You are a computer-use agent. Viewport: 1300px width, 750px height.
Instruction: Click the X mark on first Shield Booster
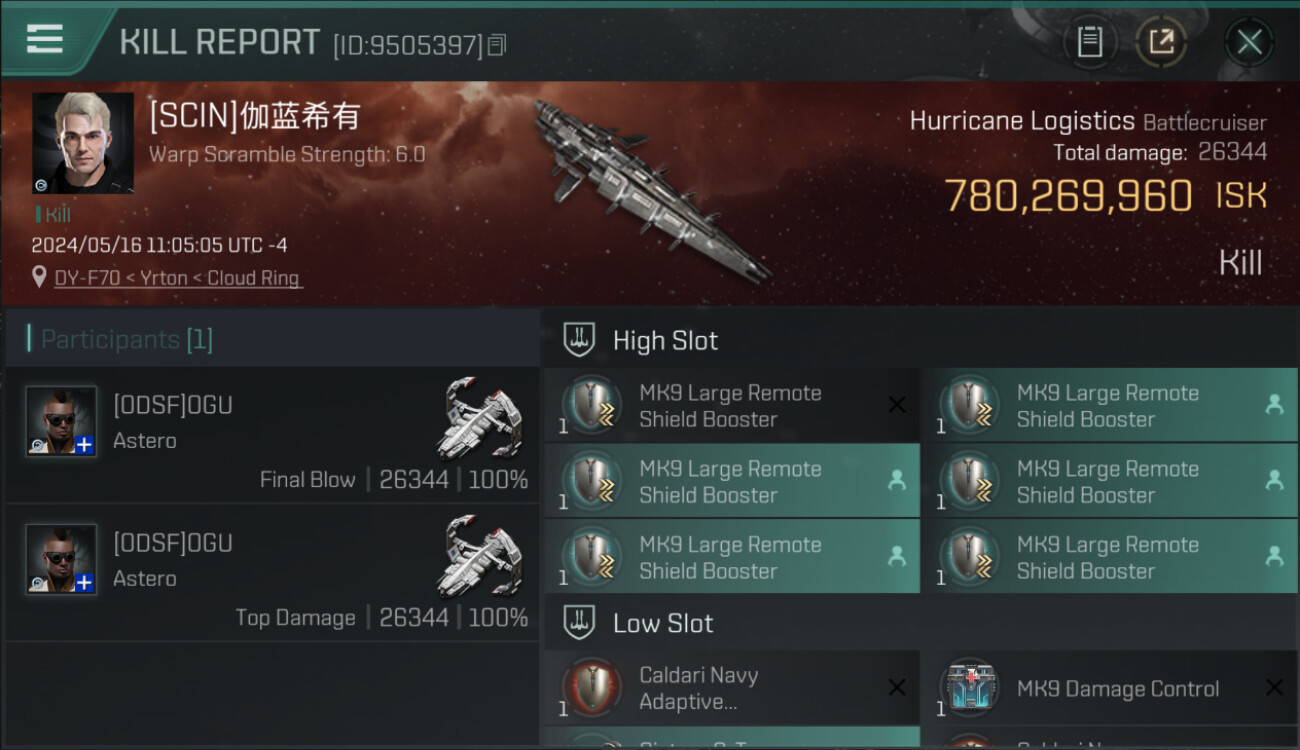click(x=897, y=405)
